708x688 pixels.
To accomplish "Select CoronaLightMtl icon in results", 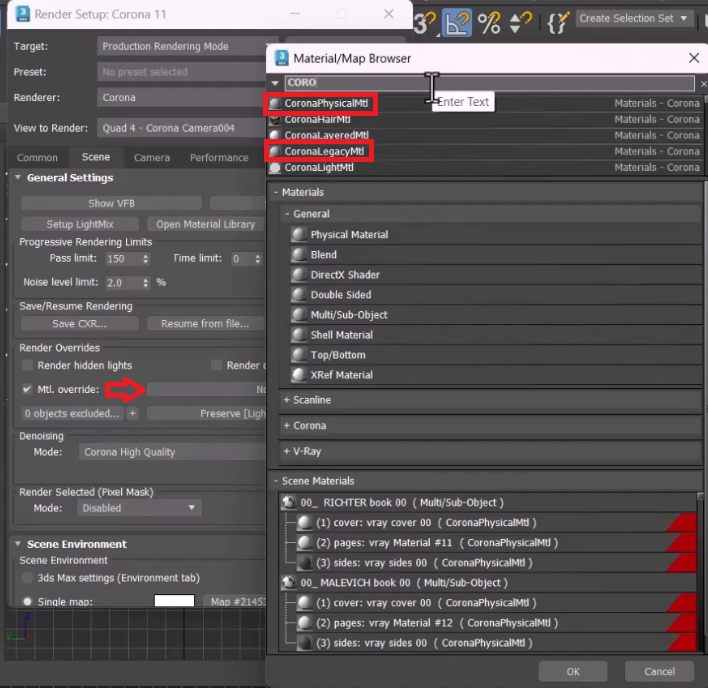I will click(x=275, y=168).
